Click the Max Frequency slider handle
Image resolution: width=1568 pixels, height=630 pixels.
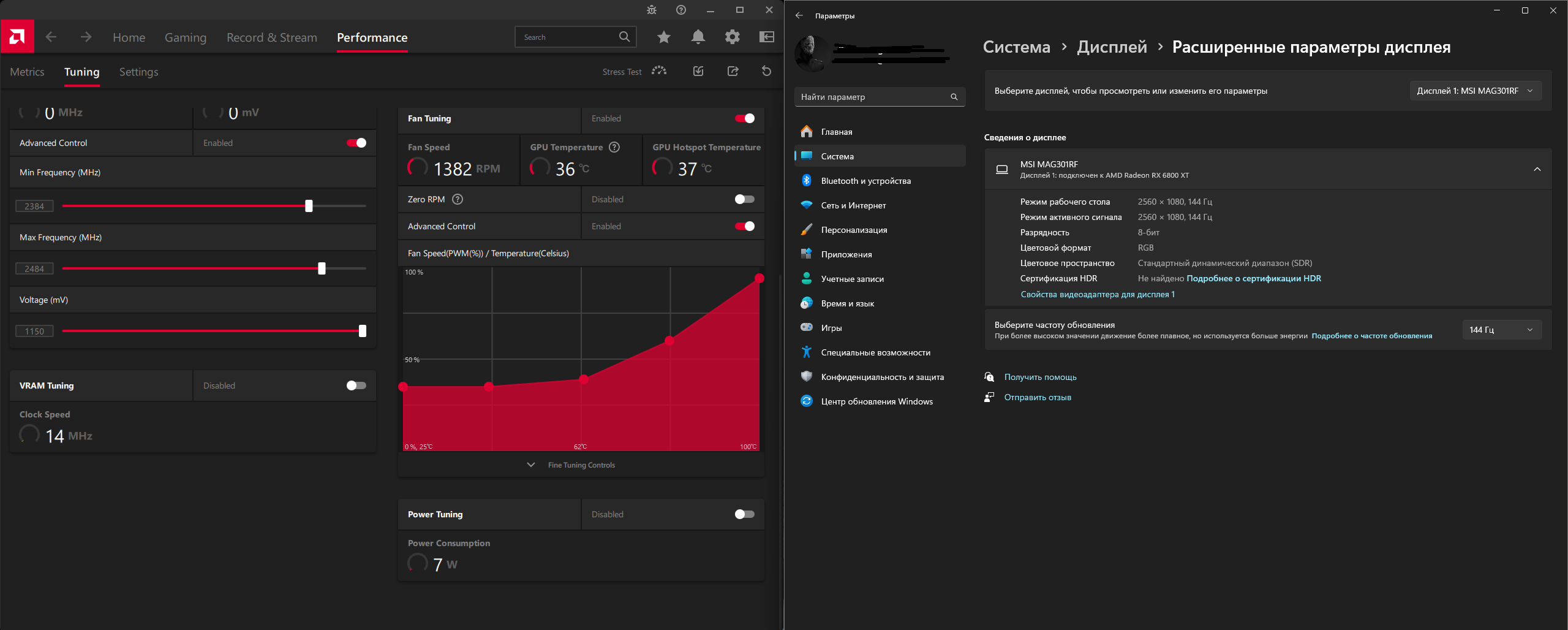click(x=322, y=268)
